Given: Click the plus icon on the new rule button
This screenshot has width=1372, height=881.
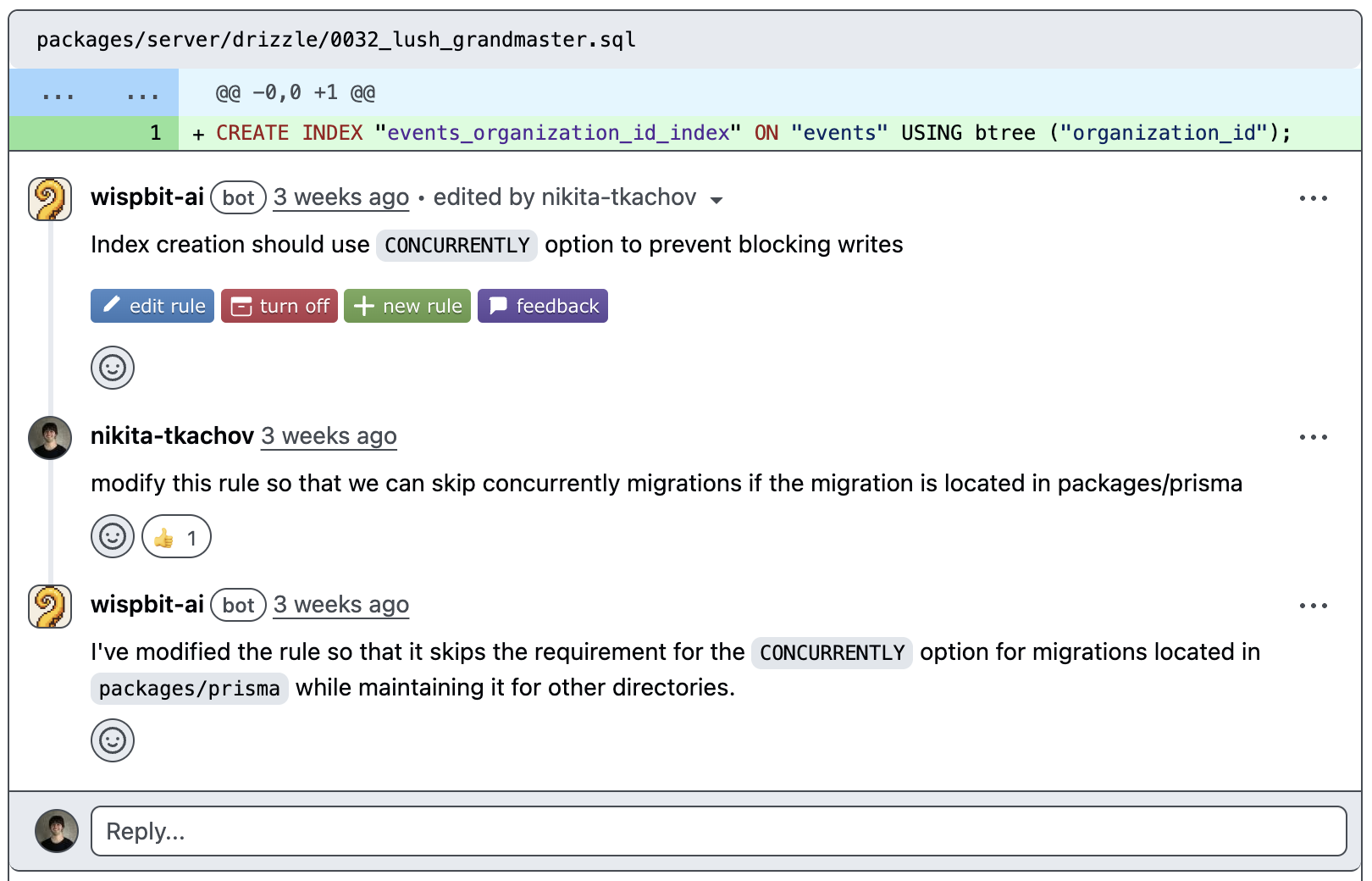Looking at the screenshot, I should (x=364, y=306).
